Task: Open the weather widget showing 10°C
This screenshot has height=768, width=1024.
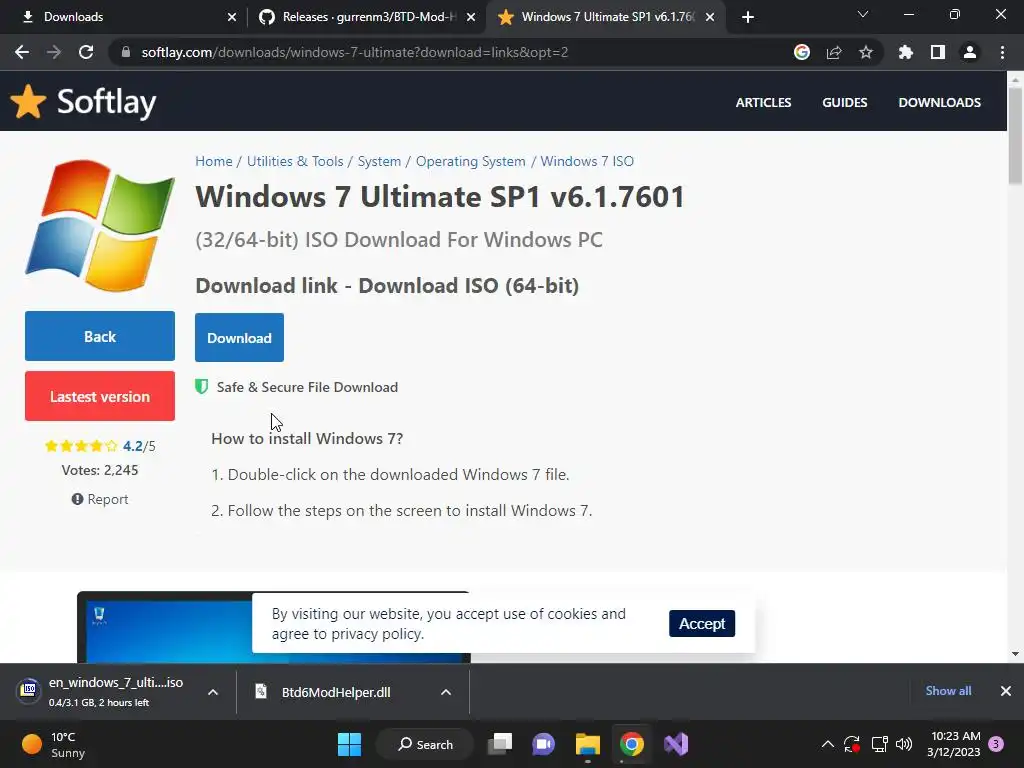Action: [54, 744]
